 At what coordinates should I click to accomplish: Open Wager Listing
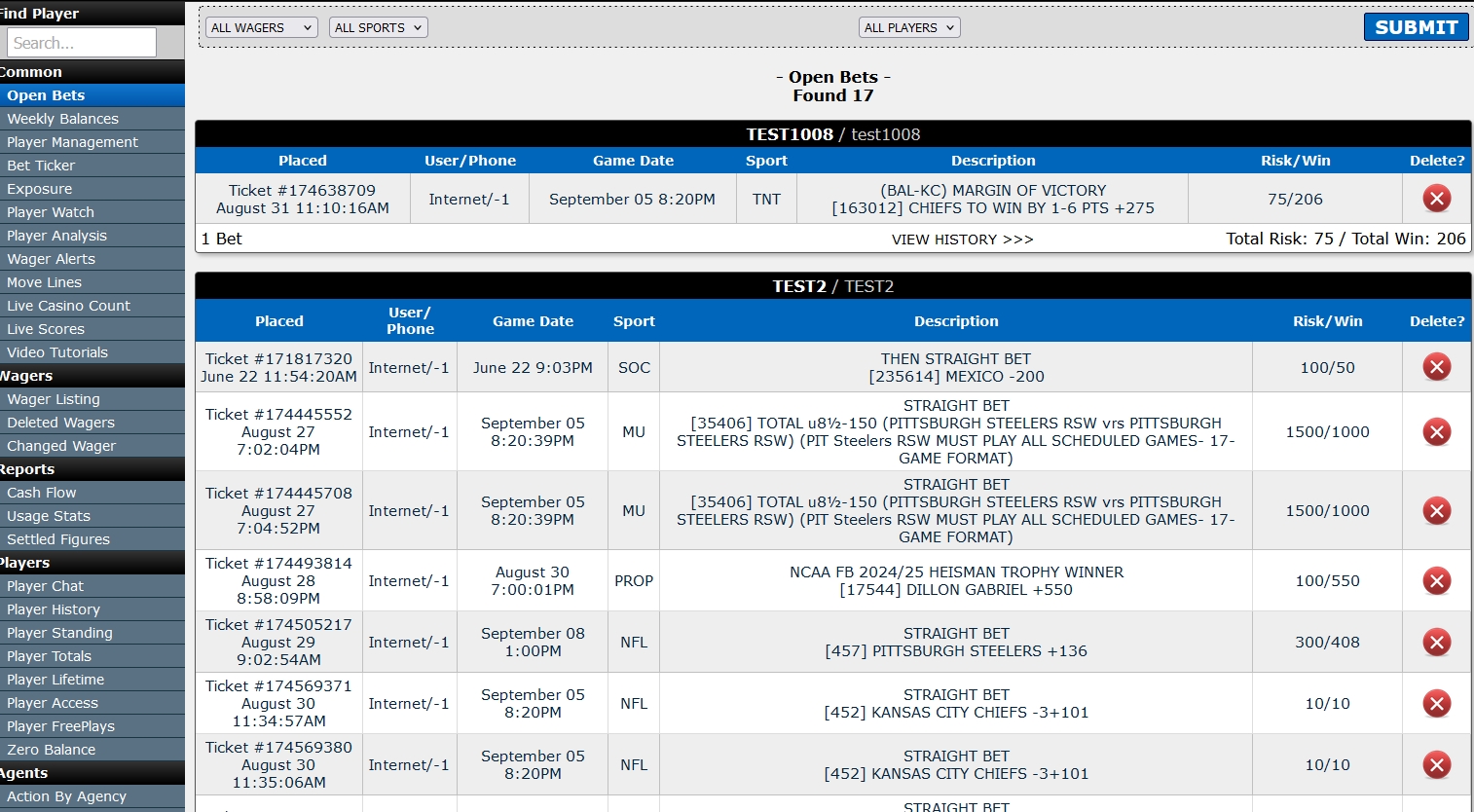[92, 399]
